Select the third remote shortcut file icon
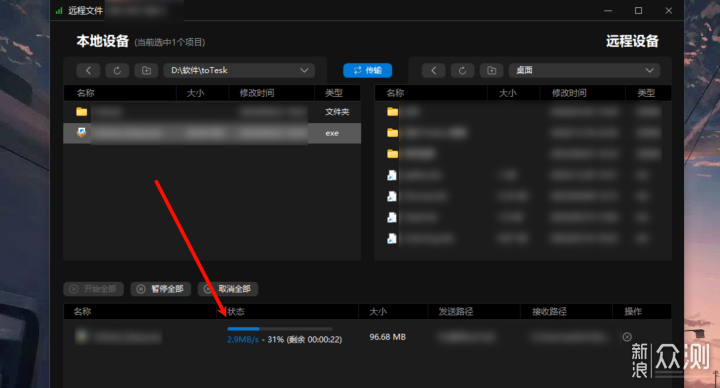Screen dimensions: 720x388 coord(392,217)
